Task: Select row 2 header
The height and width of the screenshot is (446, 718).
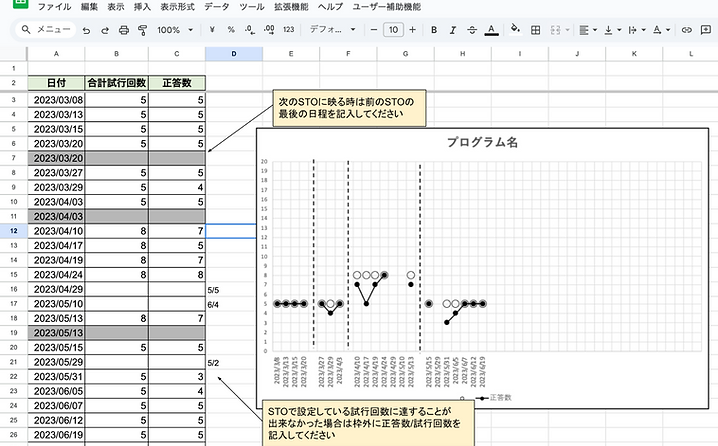Action: pos(13,83)
